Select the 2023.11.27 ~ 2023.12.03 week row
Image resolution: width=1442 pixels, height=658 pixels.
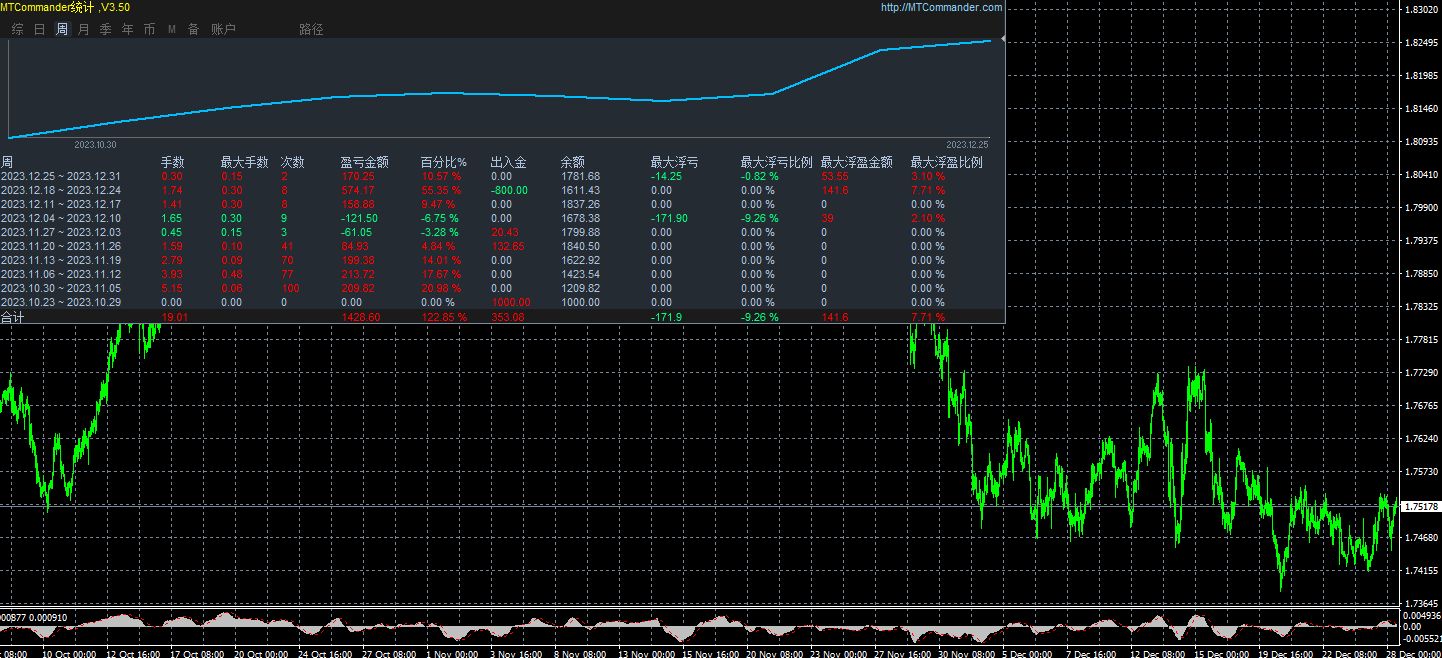503,232
